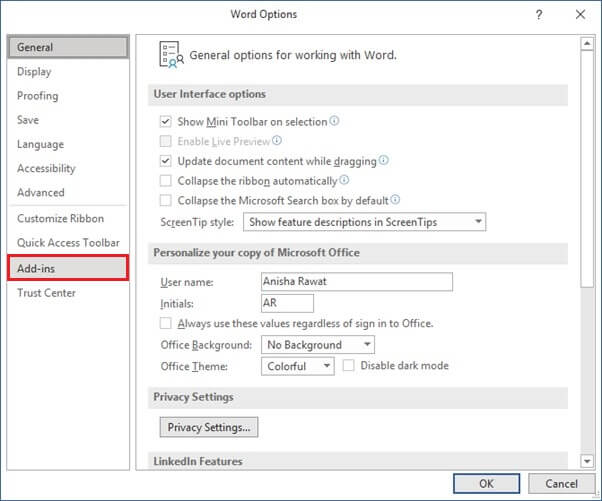Enable Always use these values checkbox
Image resolution: width=602 pixels, height=501 pixels.
coord(165,323)
